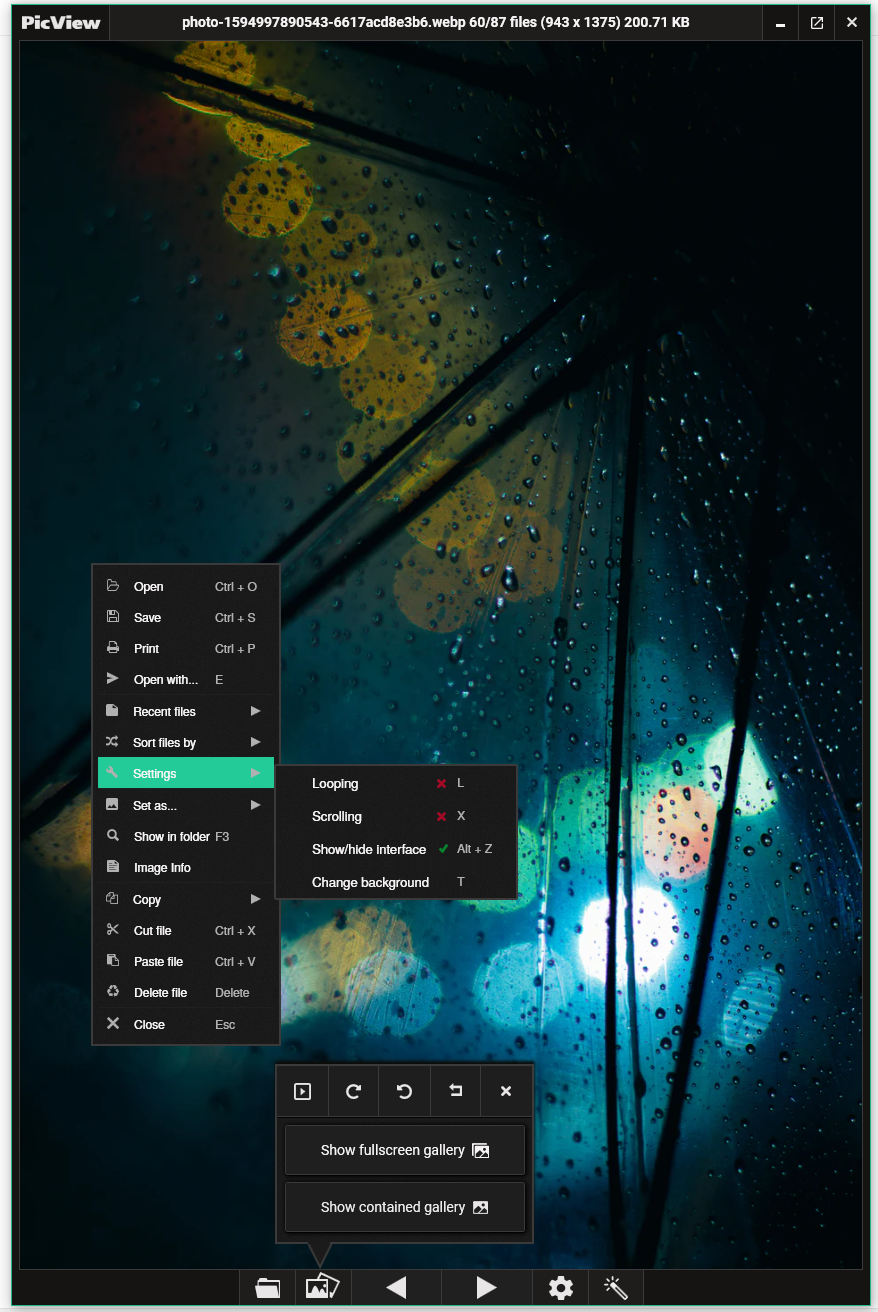
Task: Go to the next image arrow
Action: 486,1288
